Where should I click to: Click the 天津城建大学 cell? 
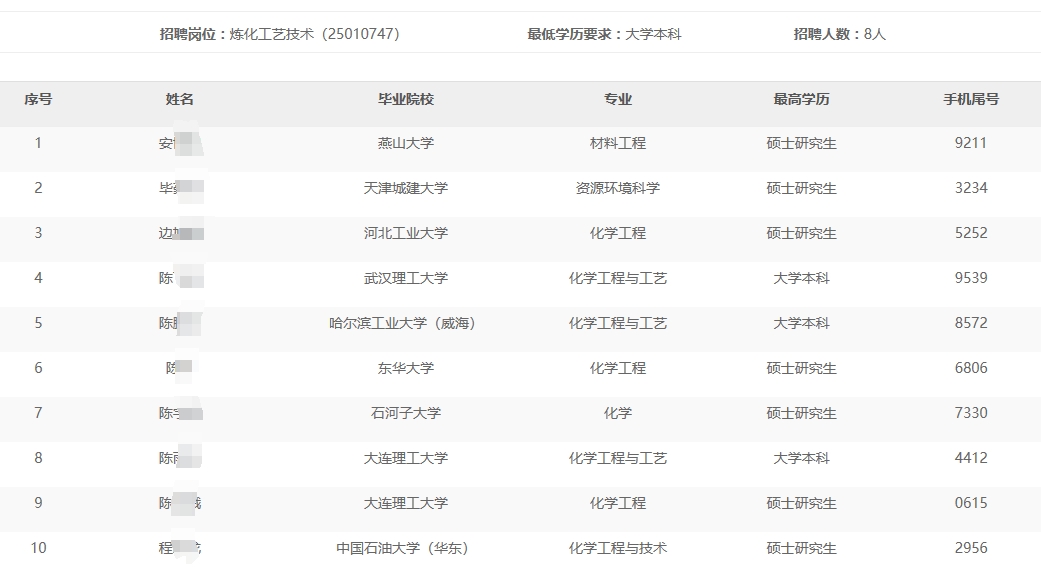[x=405, y=188]
